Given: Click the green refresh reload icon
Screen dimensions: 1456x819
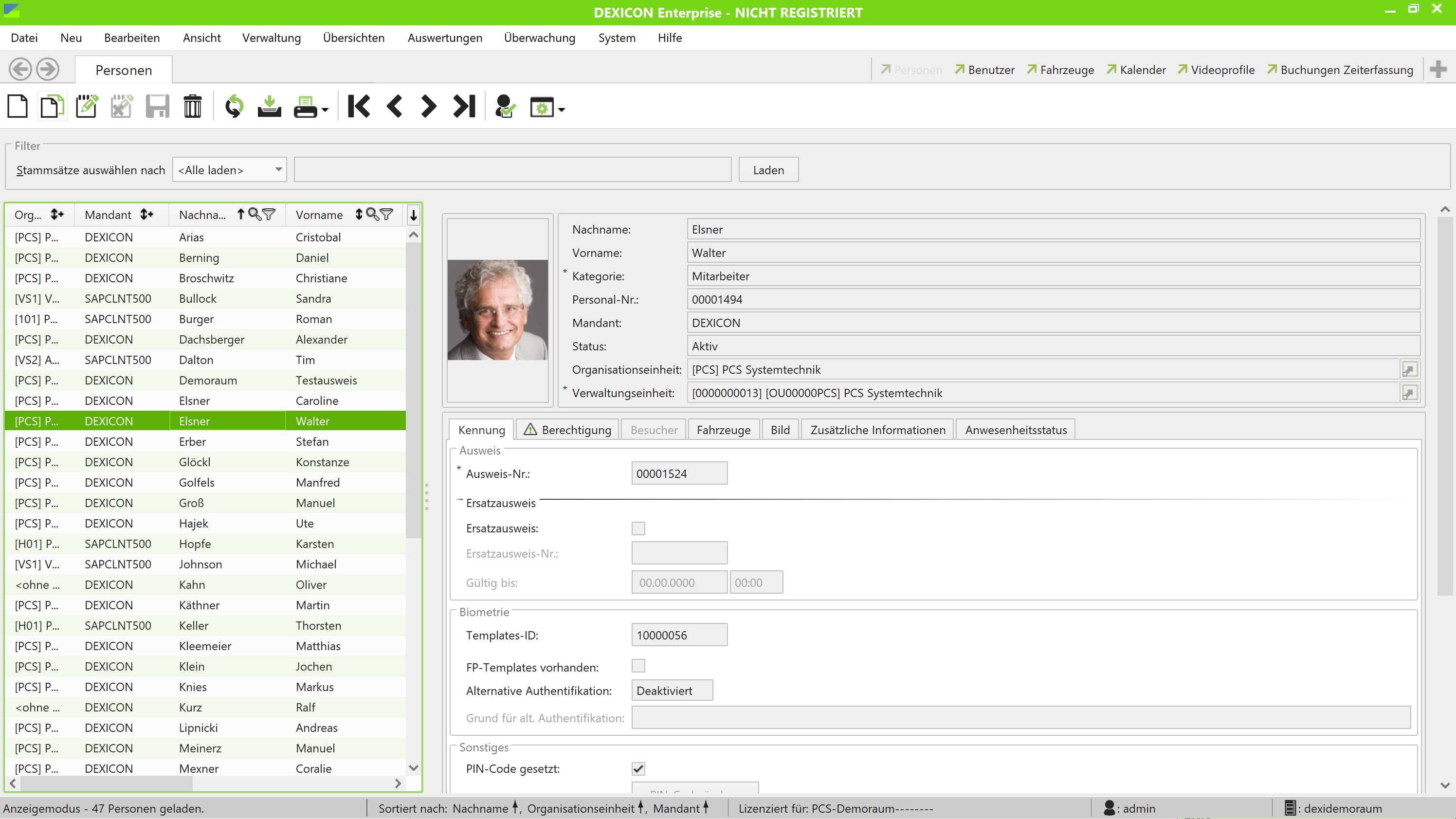Looking at the screenshot, I should point(234,106).
